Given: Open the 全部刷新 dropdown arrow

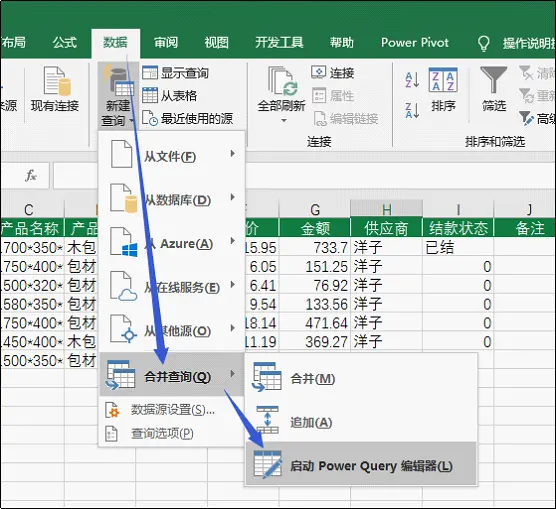Looking at the screenshot, I should point(284,121).
